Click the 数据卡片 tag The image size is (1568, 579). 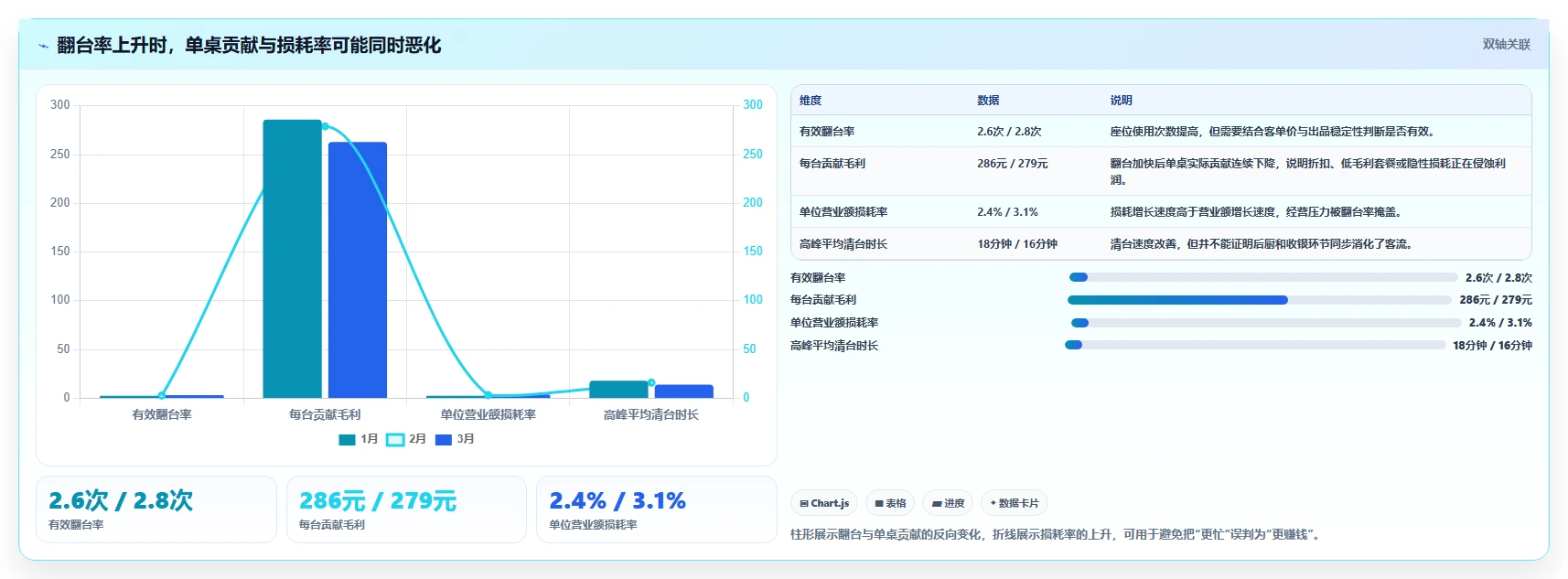pyautogui.click(x=1015, y=503)
